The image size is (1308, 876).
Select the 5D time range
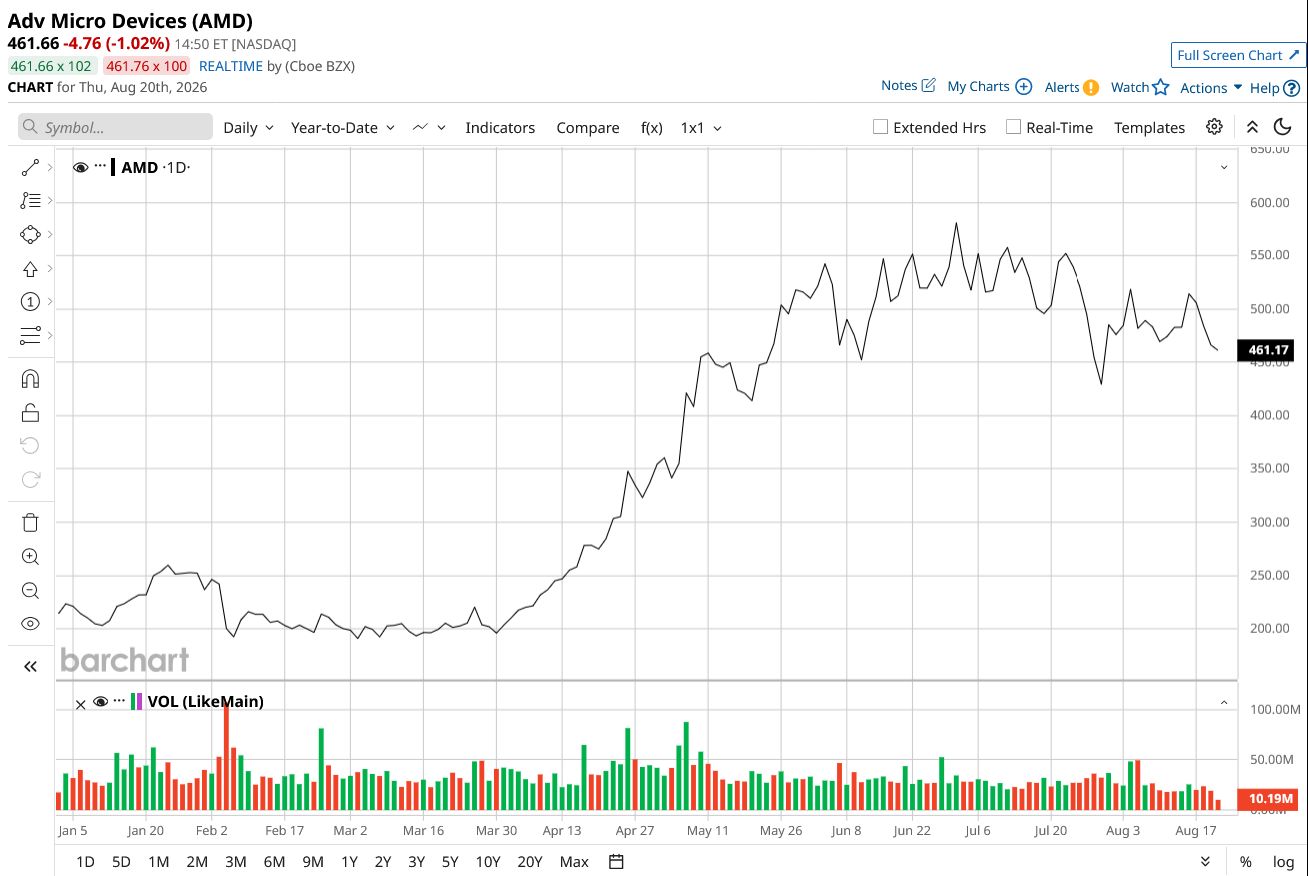pyautogui.click(x=121, y=862)
